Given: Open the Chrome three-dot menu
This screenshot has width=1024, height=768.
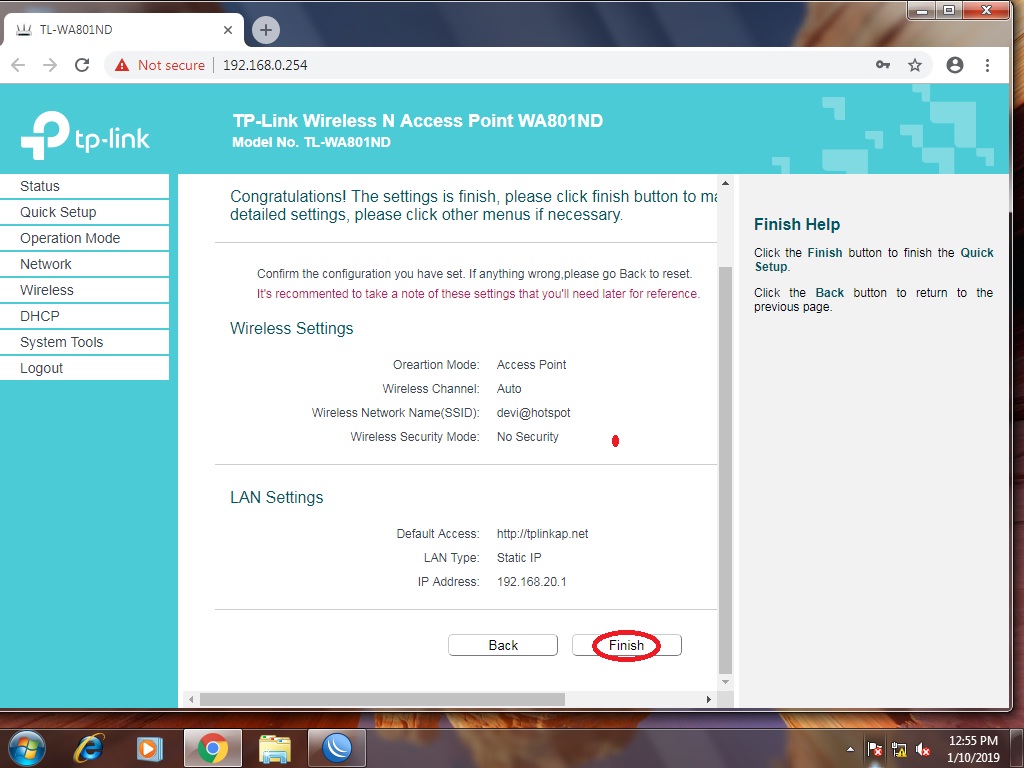Looking at the screenshot, I should 987,65.
